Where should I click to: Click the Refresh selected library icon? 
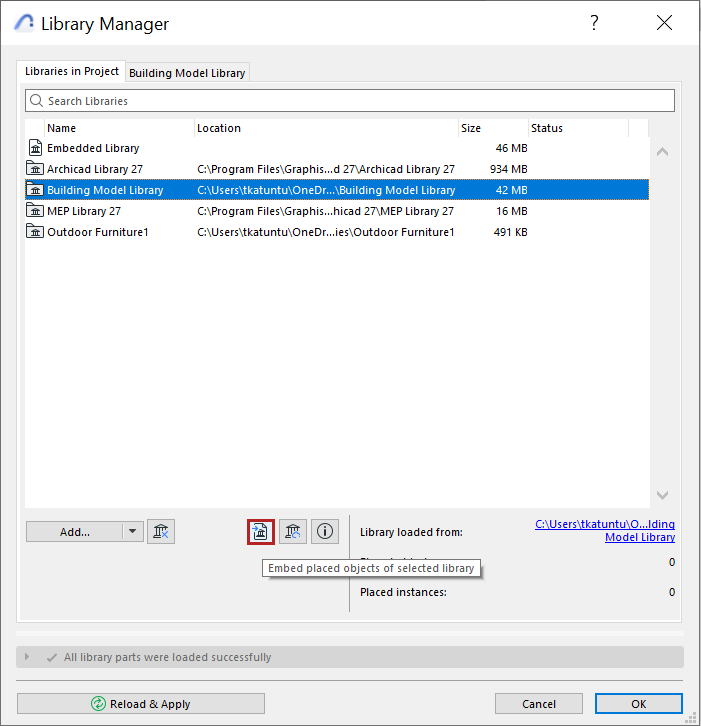tap(293, 532)
